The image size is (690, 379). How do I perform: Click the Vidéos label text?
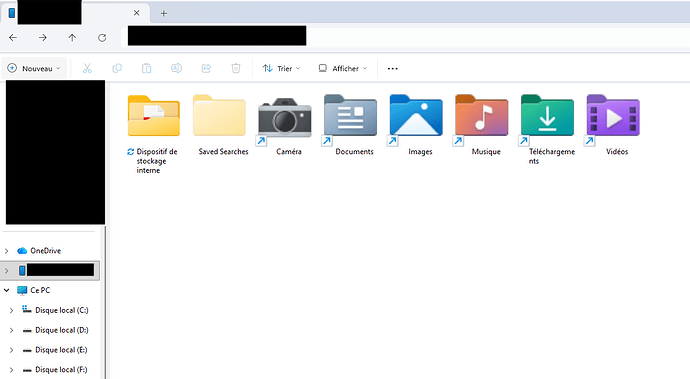(617, 151)
